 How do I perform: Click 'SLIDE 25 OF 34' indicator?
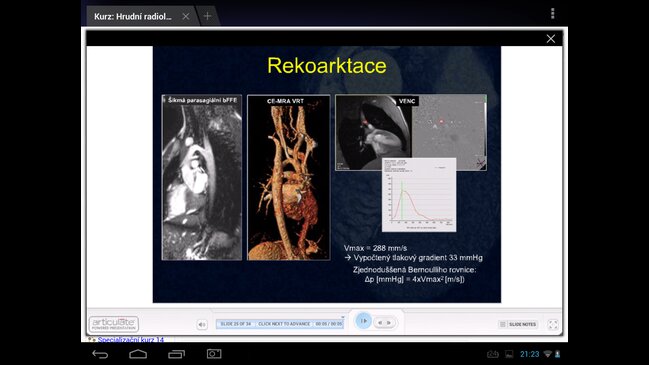(x=236, y=324)
